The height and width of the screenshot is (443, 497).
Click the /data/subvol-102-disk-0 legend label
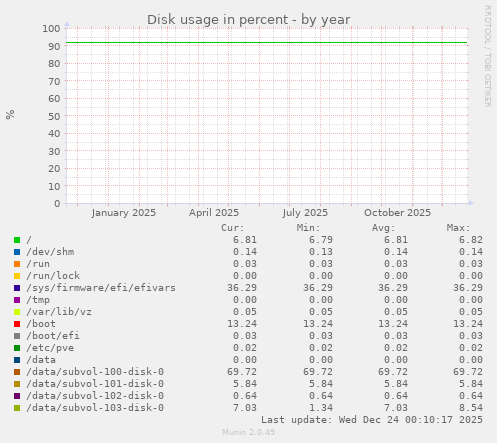coord(95,396)
